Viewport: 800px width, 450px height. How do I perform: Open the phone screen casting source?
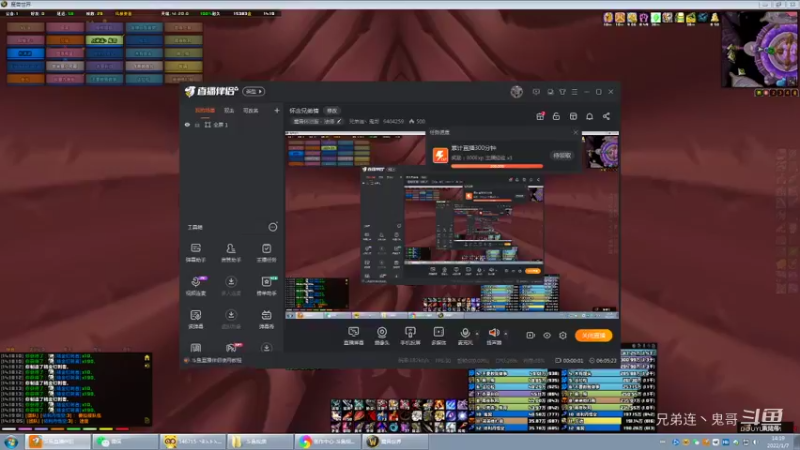(x=410, y=335)
